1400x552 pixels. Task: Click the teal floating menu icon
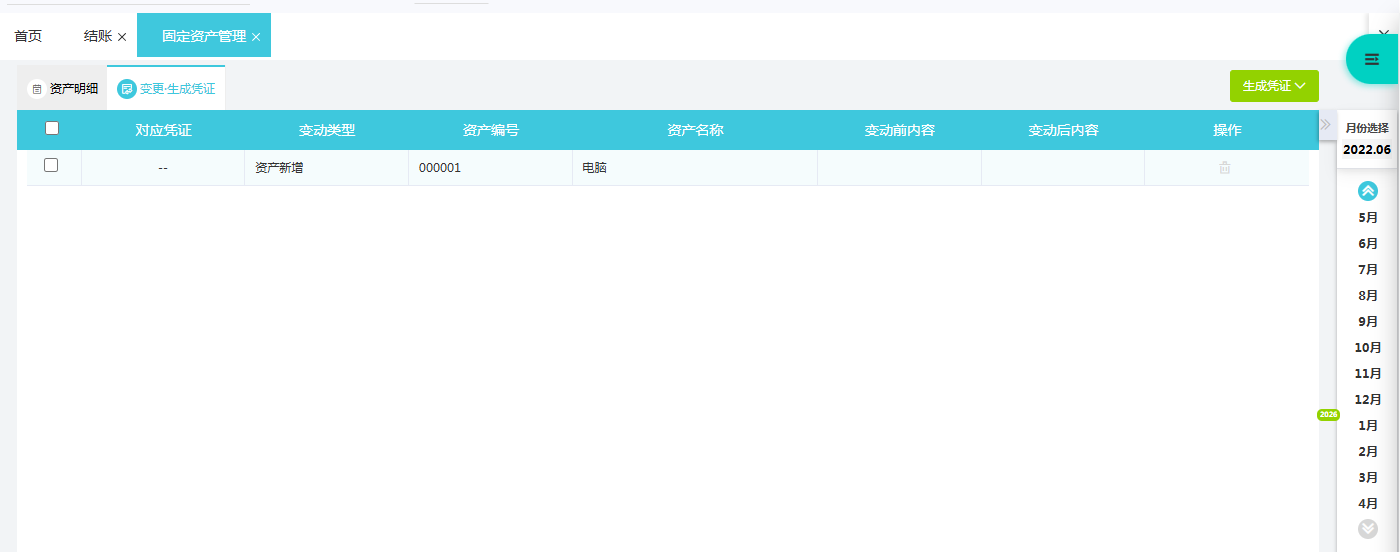click(x=1372, y=59)
